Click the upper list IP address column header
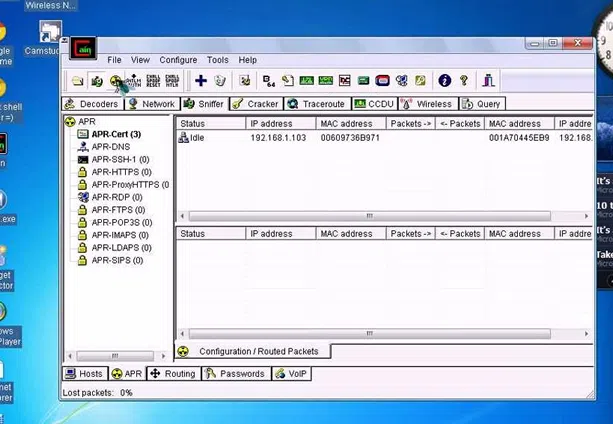Image resolution: width=613 pixels, height=424 pixels. click(280, 123)
